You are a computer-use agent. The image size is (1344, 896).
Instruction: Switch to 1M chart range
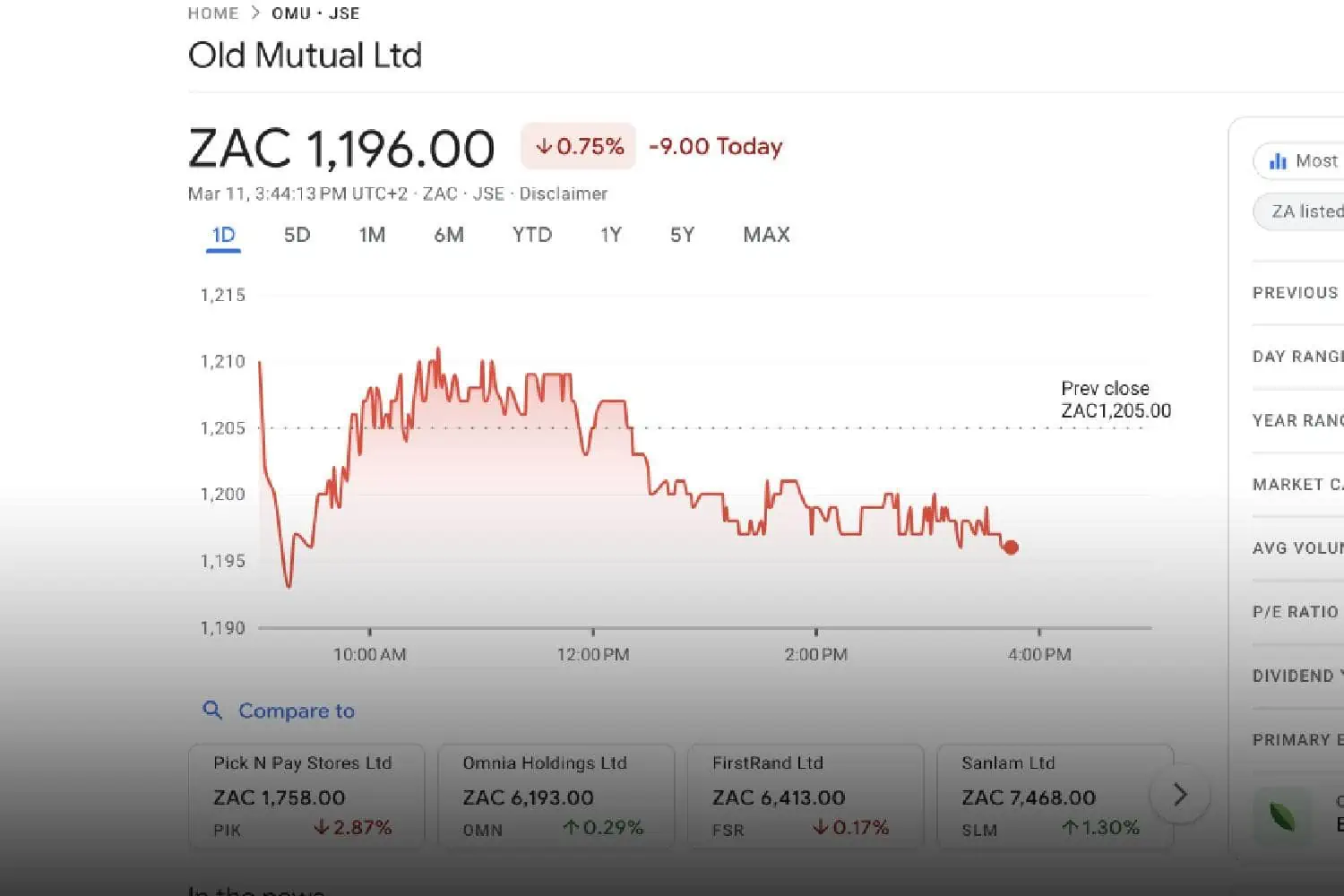(x=372, y=236)
